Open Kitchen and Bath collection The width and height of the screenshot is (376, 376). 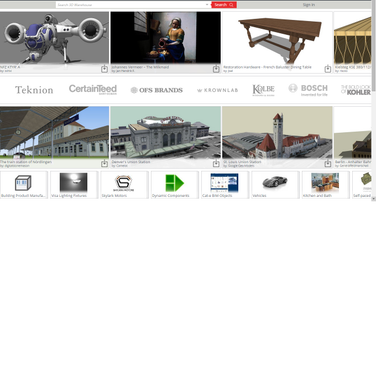click(x=326, y=185)
